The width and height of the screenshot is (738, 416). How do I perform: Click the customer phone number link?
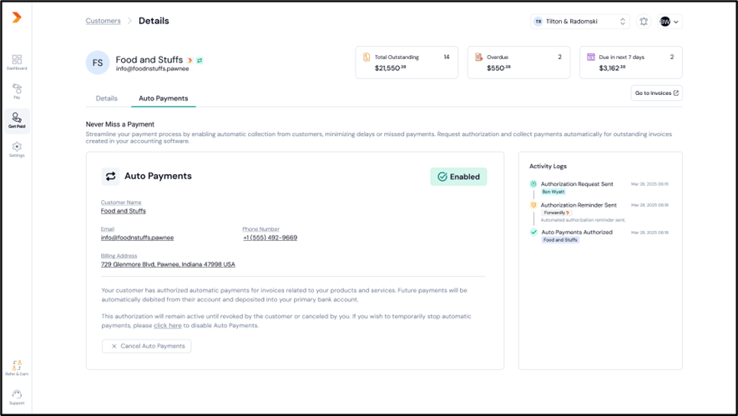click(270, 238)
